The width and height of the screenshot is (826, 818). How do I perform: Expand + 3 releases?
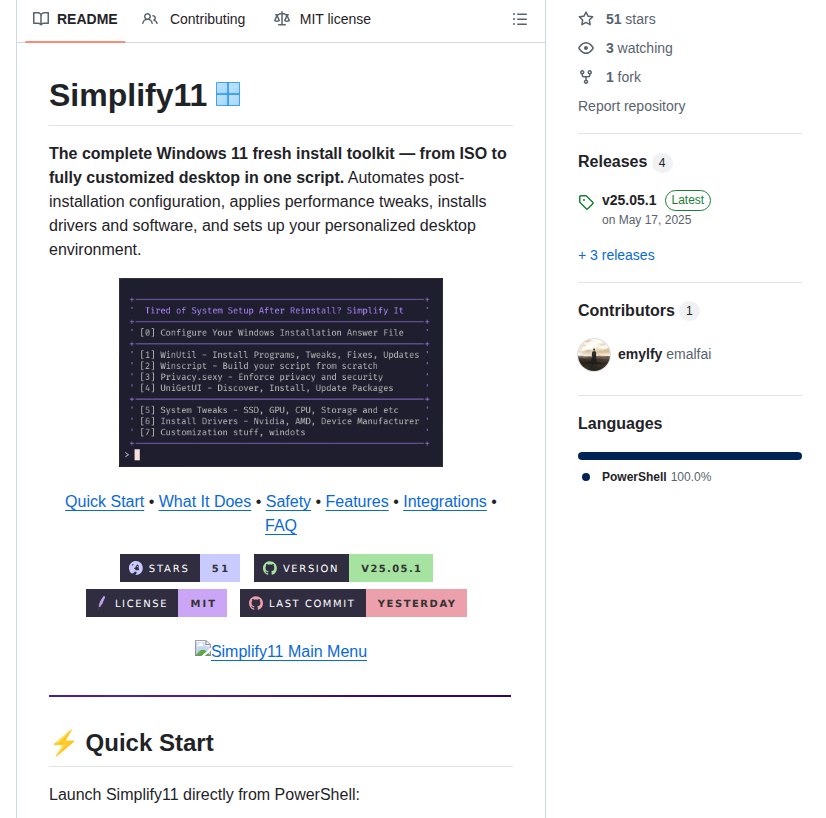616,255
